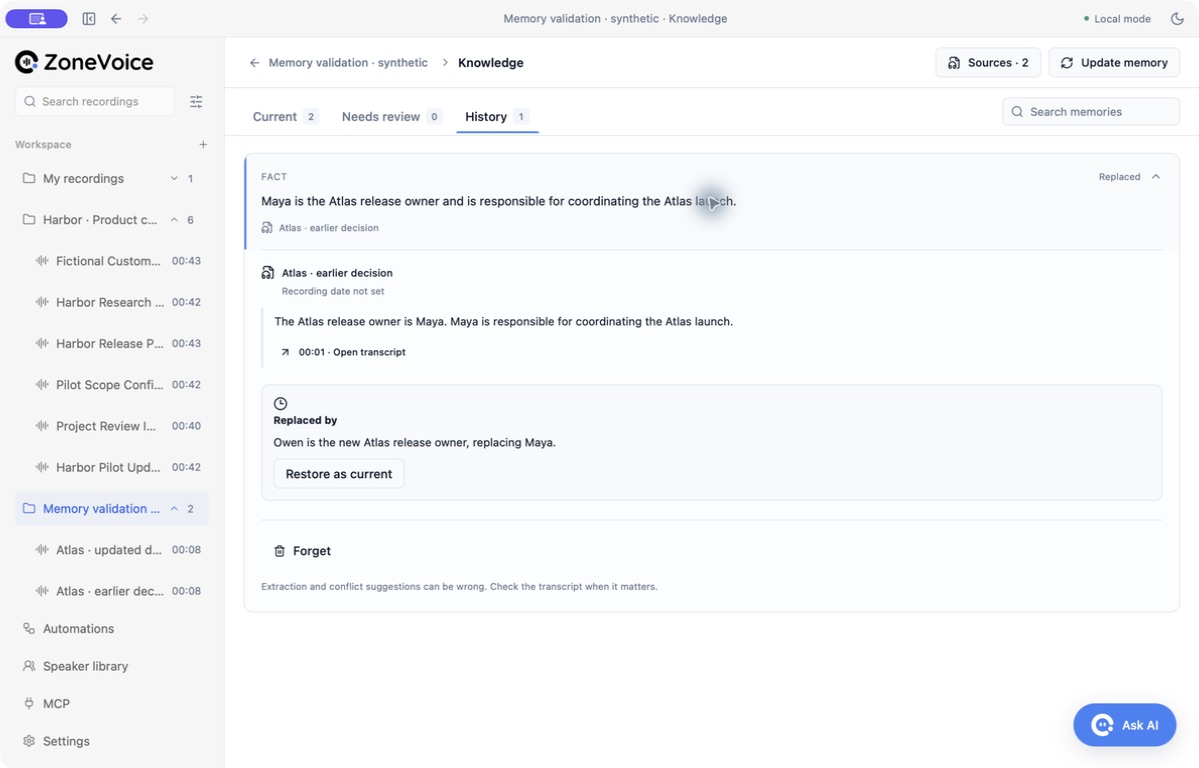Switch to Current tab
Viewport: 1199px width, 768px height.
click(284, 116)
